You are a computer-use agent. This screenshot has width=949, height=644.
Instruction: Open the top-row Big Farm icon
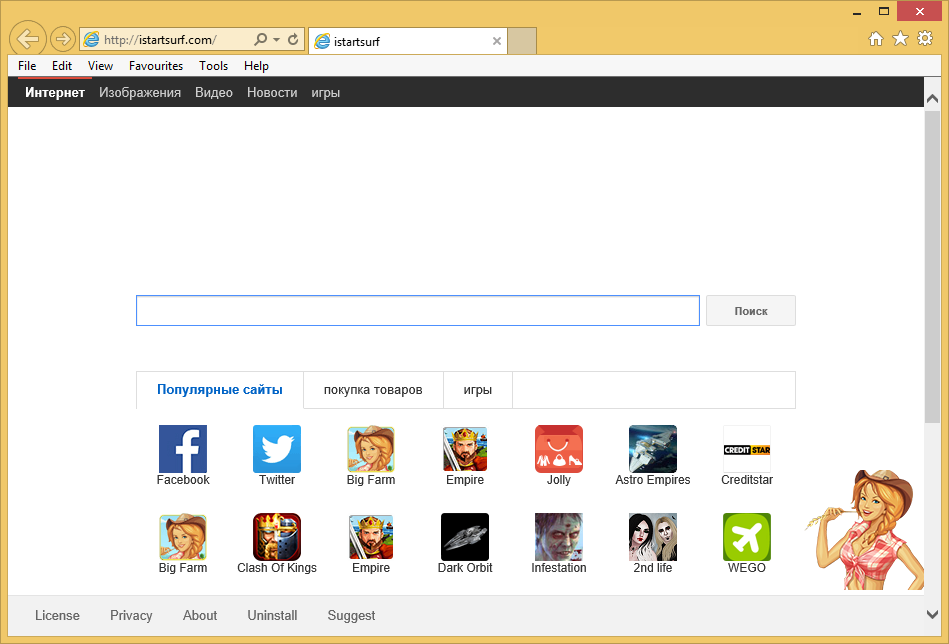pyautogui.click(x=371, y=449)
